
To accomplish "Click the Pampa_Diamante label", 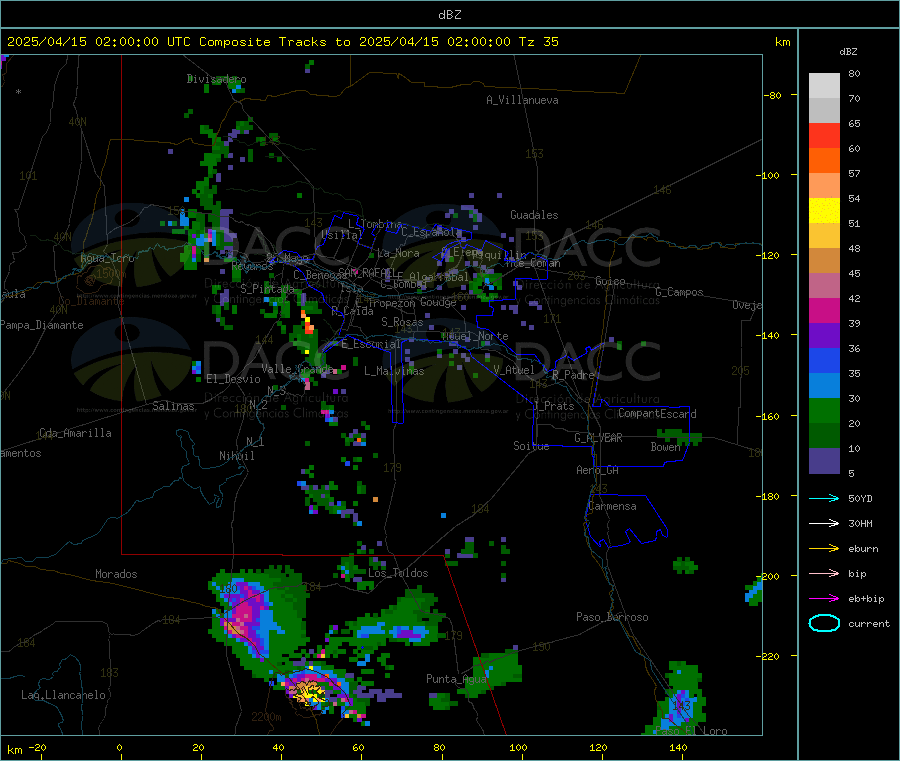I will [42, 325].
